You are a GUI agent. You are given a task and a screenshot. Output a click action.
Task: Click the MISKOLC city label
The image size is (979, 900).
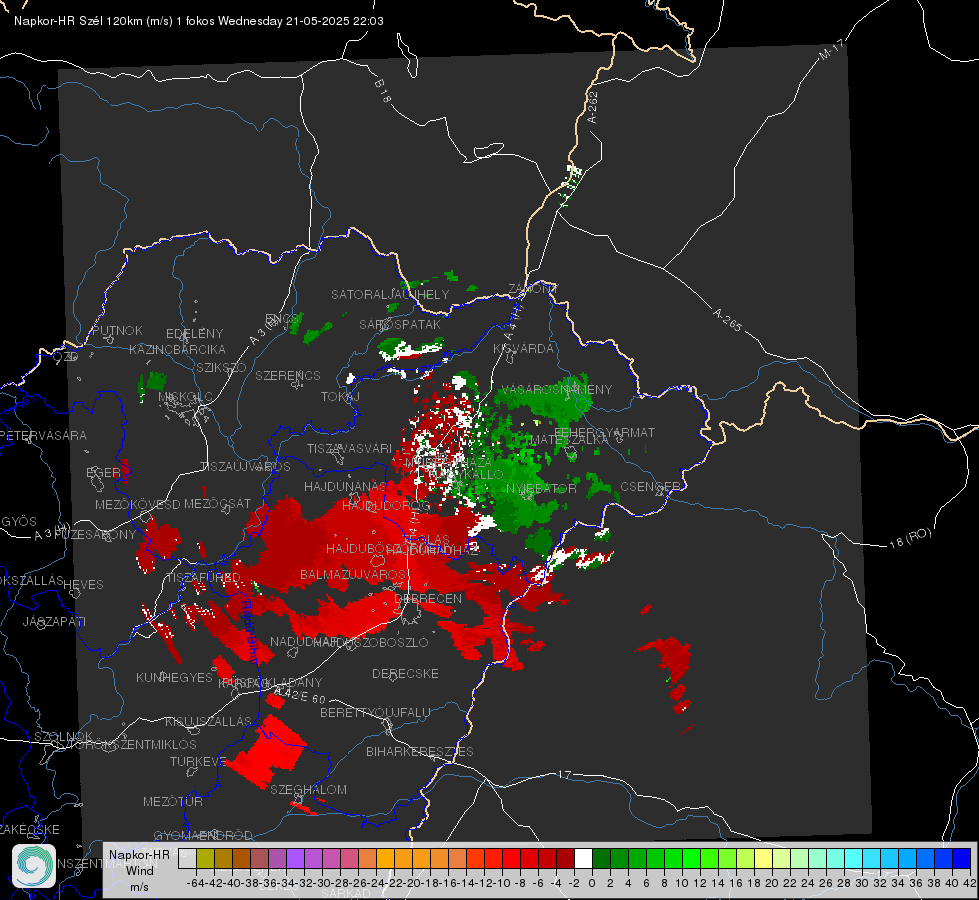(185, 397)
